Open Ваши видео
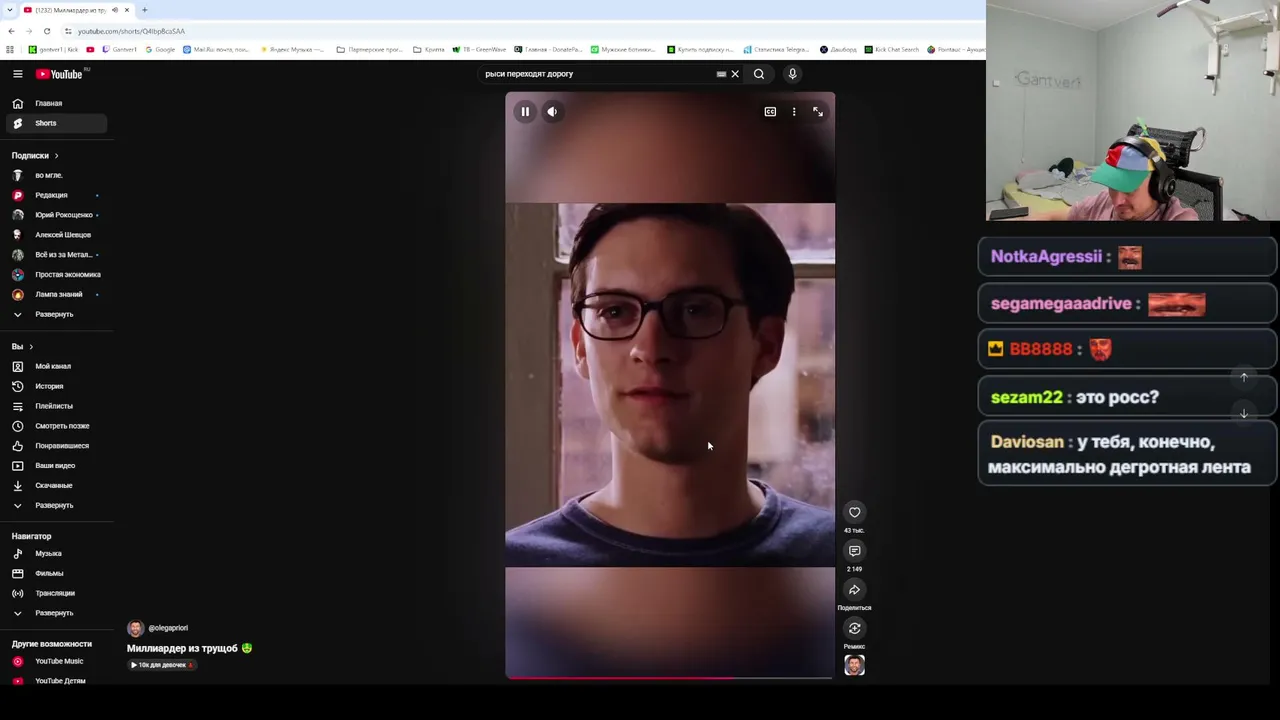Screen dimensions: 1280x720 (x=57, y=465)
